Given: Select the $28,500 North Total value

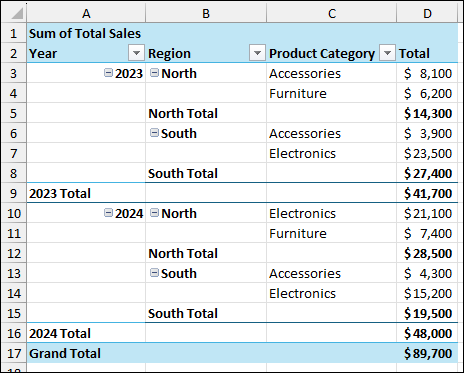Looking at the screenshot, I should (427, 253).
